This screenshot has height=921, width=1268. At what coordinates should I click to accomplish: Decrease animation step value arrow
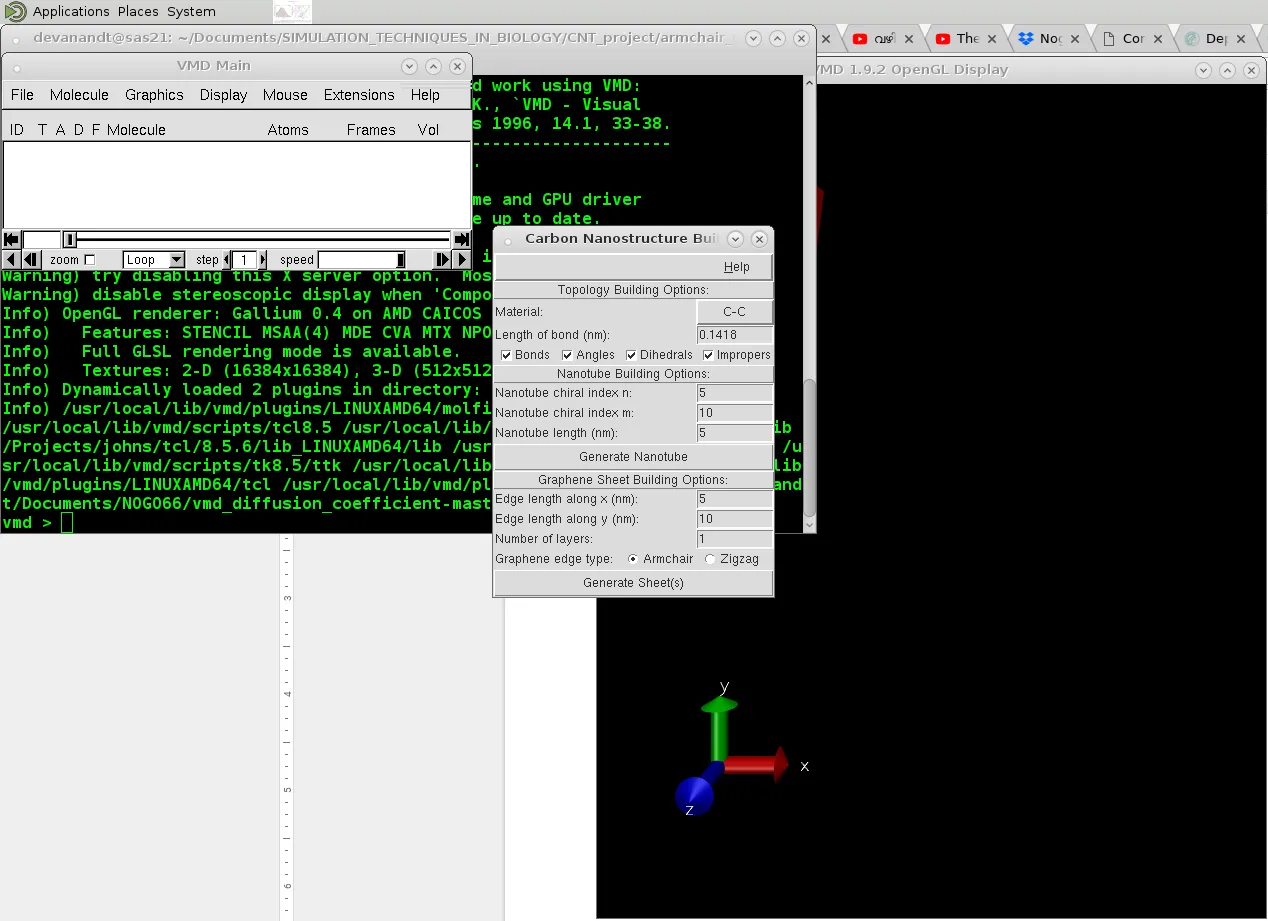tap(226, 260)
